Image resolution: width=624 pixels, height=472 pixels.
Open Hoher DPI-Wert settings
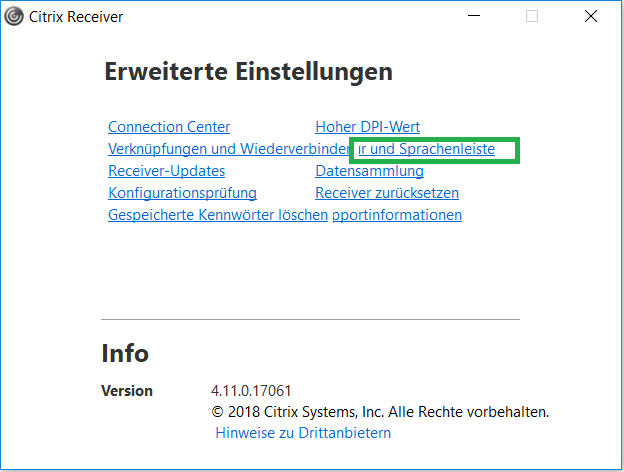(x=367, y=127)
